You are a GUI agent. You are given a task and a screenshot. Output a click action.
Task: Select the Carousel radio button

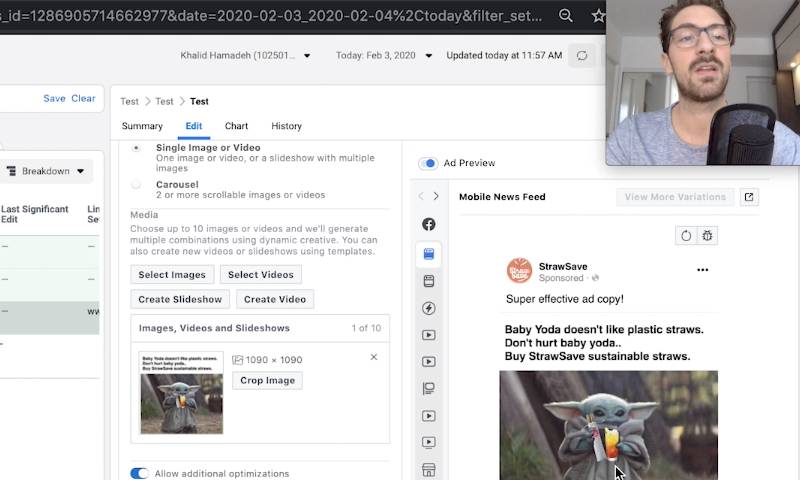pos(136,185)
